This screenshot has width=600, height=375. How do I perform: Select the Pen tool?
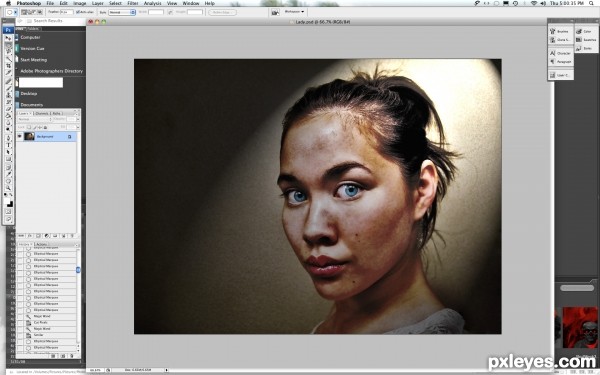pos(8,138)
